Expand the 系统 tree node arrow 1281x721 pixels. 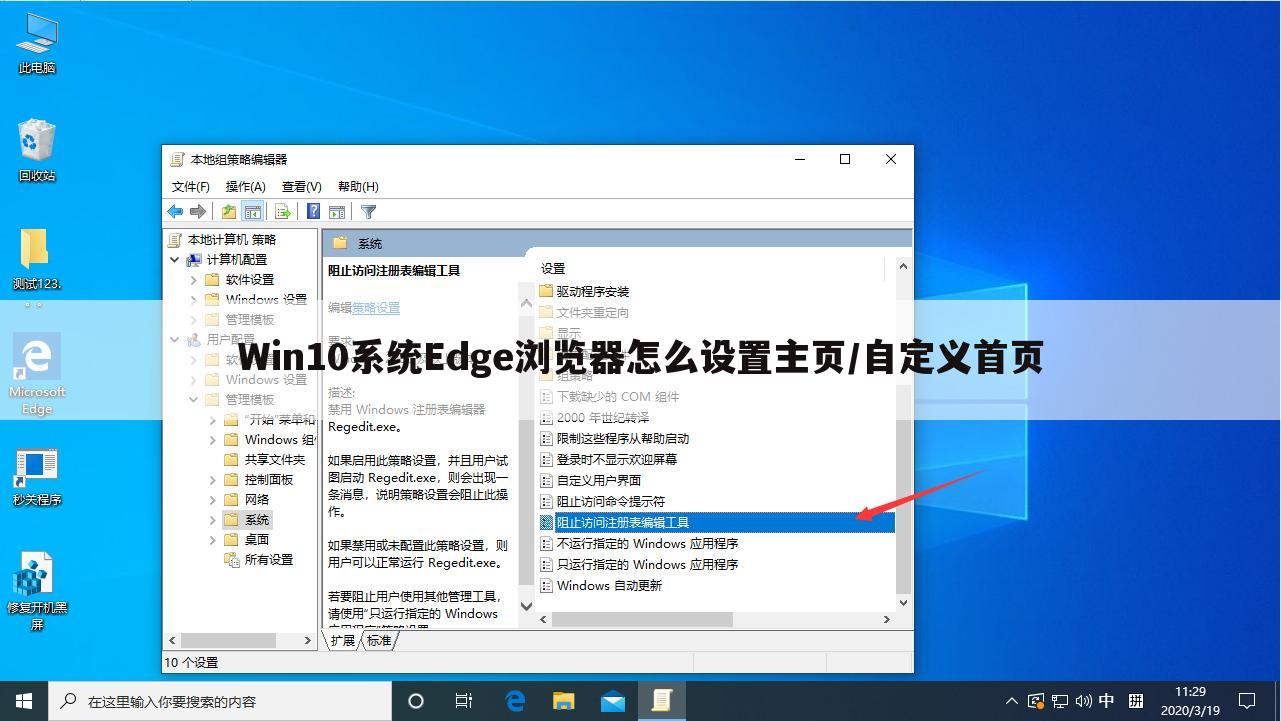coord(213,520)
